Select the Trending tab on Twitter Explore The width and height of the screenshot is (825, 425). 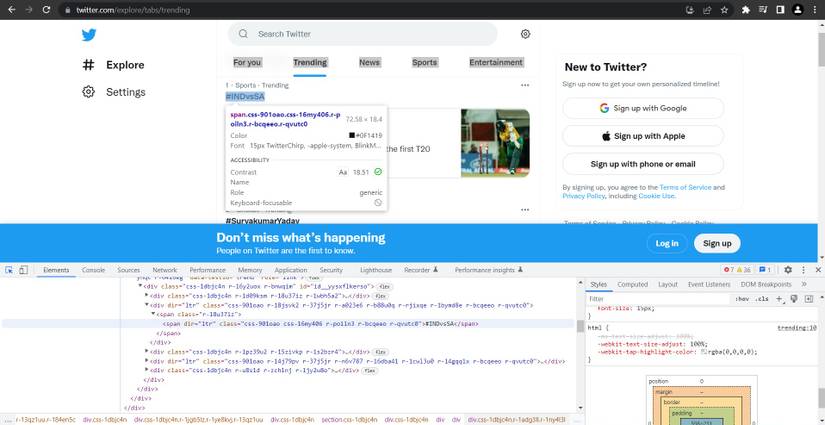(310, 62)
